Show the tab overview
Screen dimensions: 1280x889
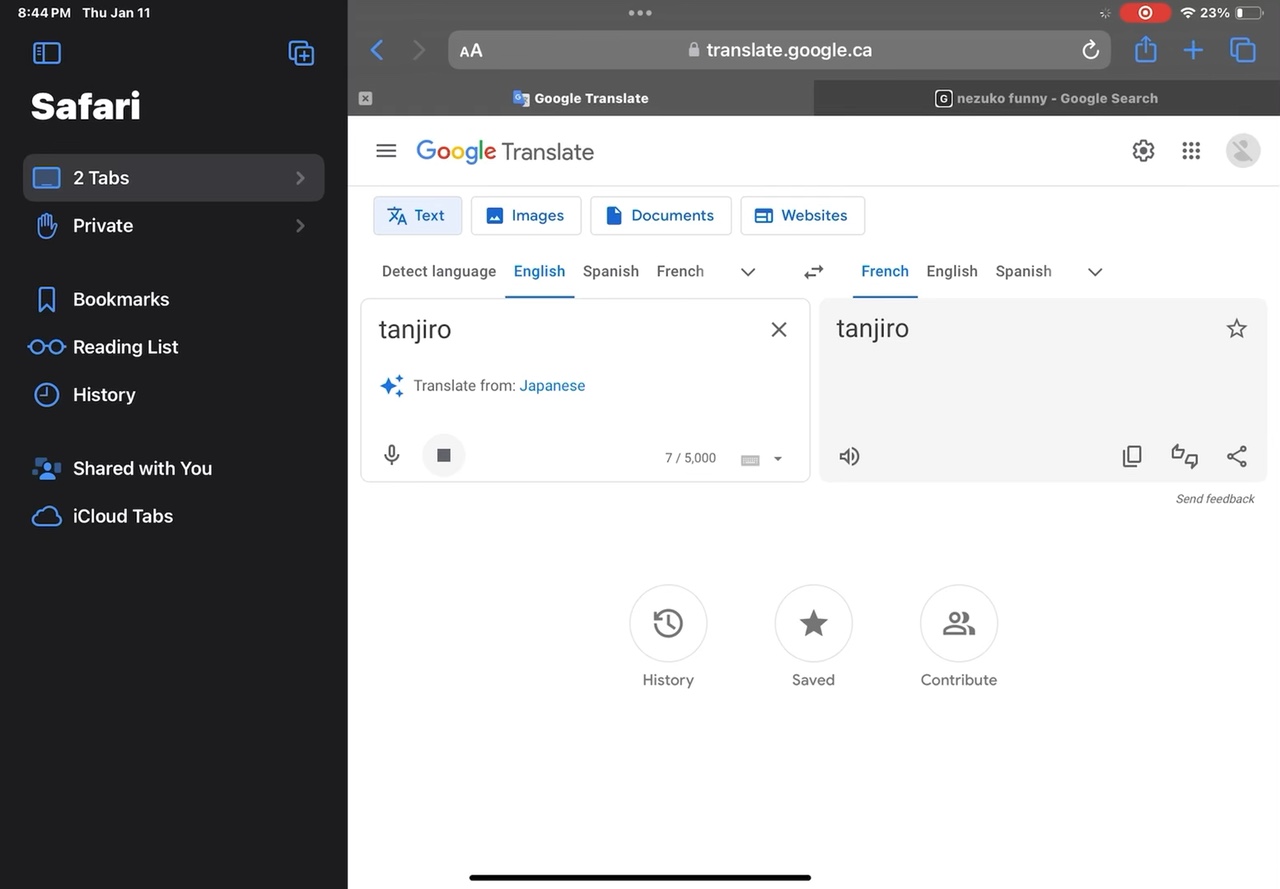pos(1242,50)
